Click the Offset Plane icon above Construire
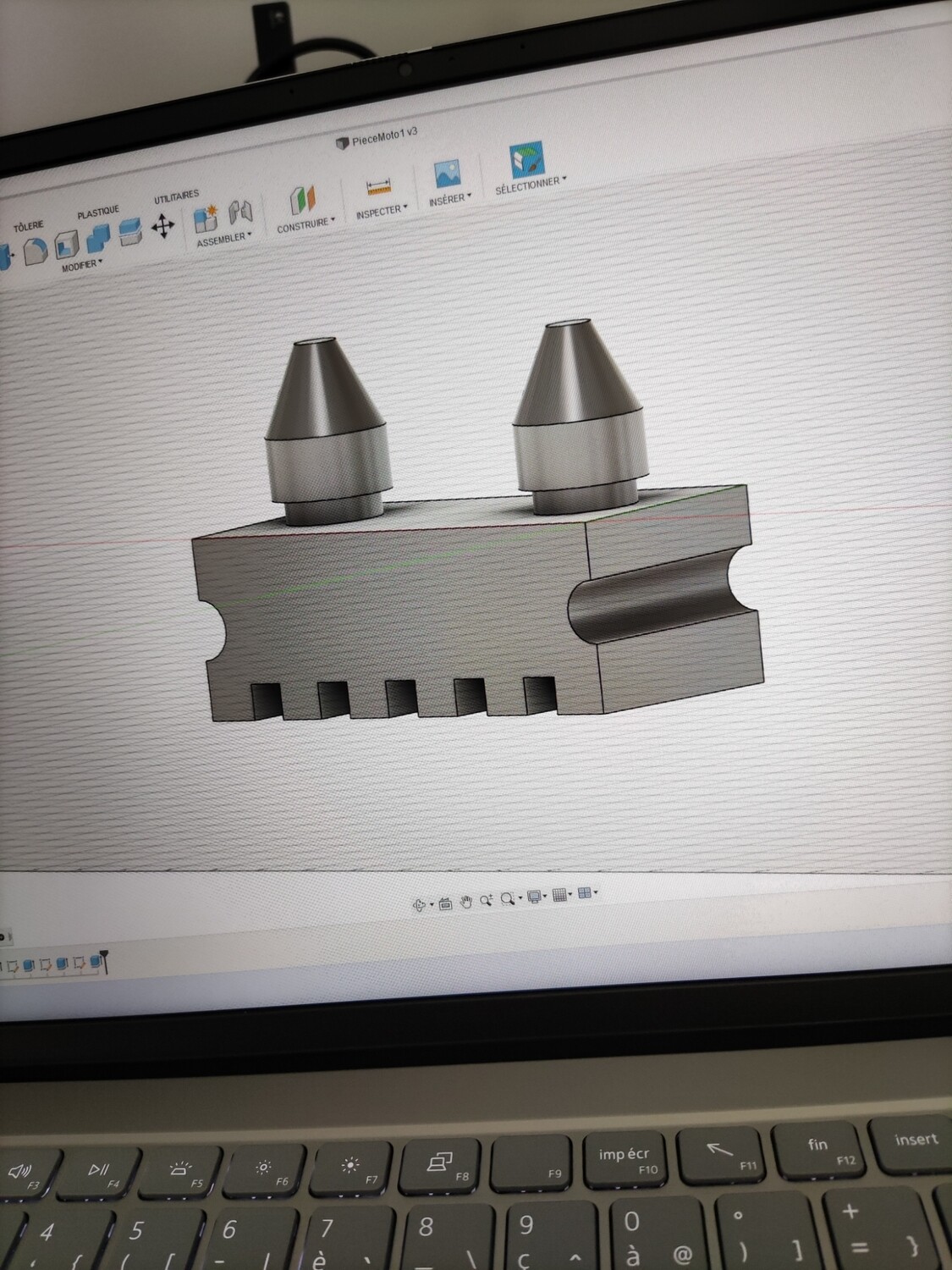 (x=303, y=201)
